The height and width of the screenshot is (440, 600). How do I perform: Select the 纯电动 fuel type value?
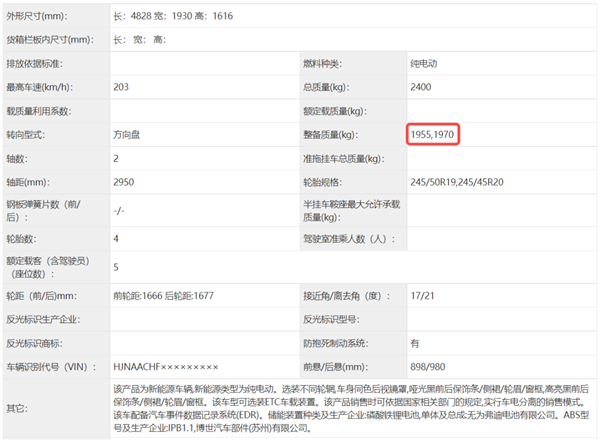[x=425, y=64]
